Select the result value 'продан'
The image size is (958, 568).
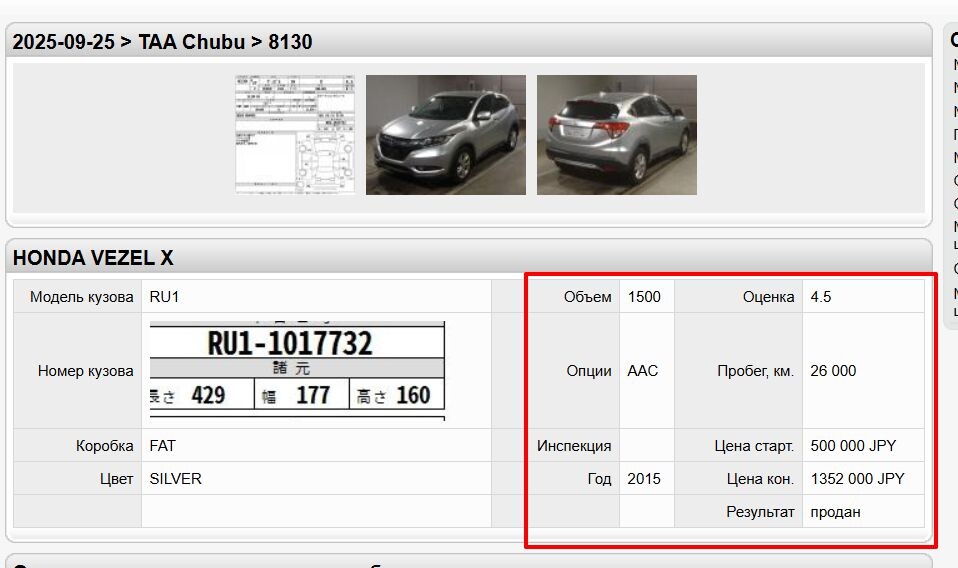coord(836,512)
